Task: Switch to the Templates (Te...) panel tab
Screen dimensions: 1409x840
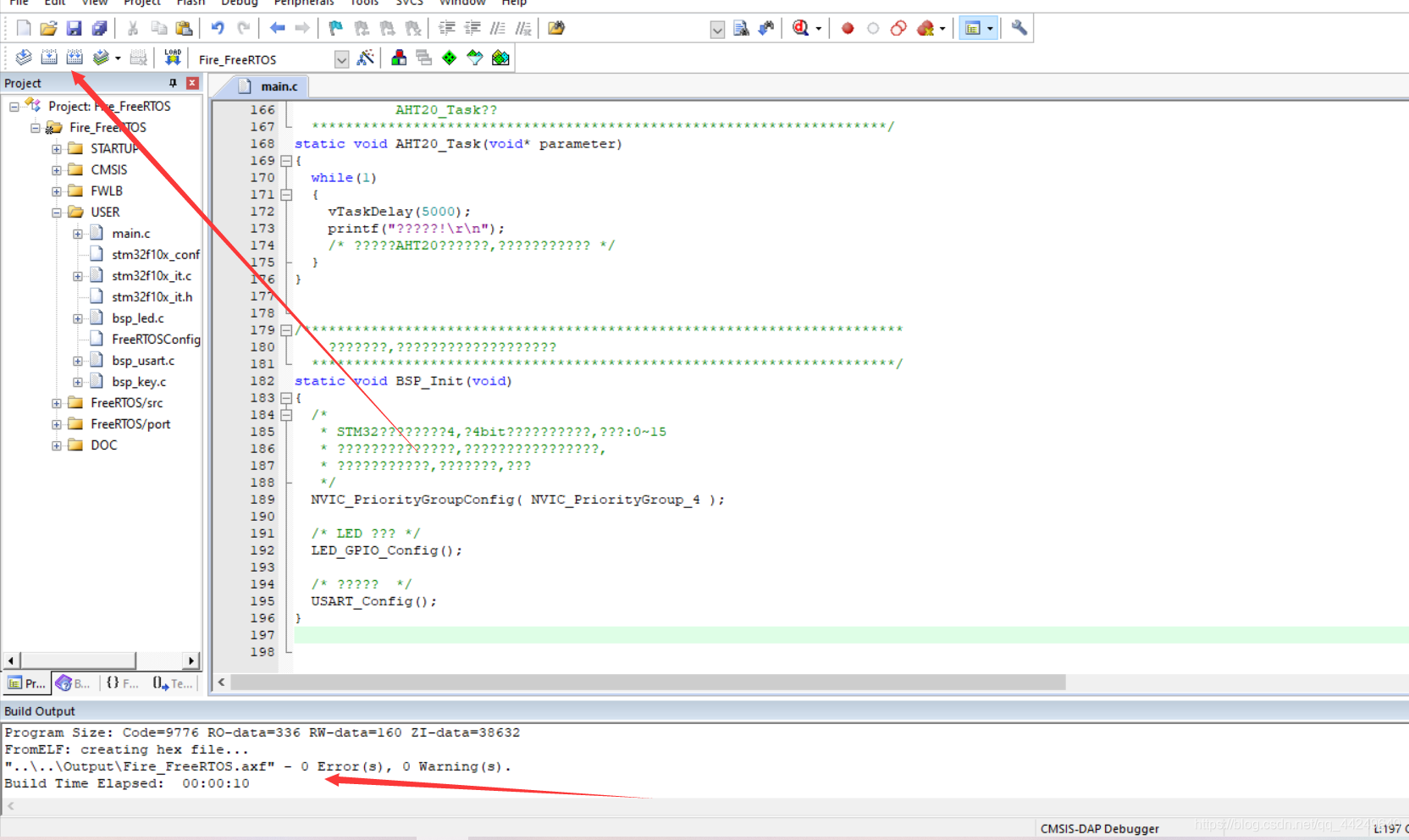Action: [173, 683]
